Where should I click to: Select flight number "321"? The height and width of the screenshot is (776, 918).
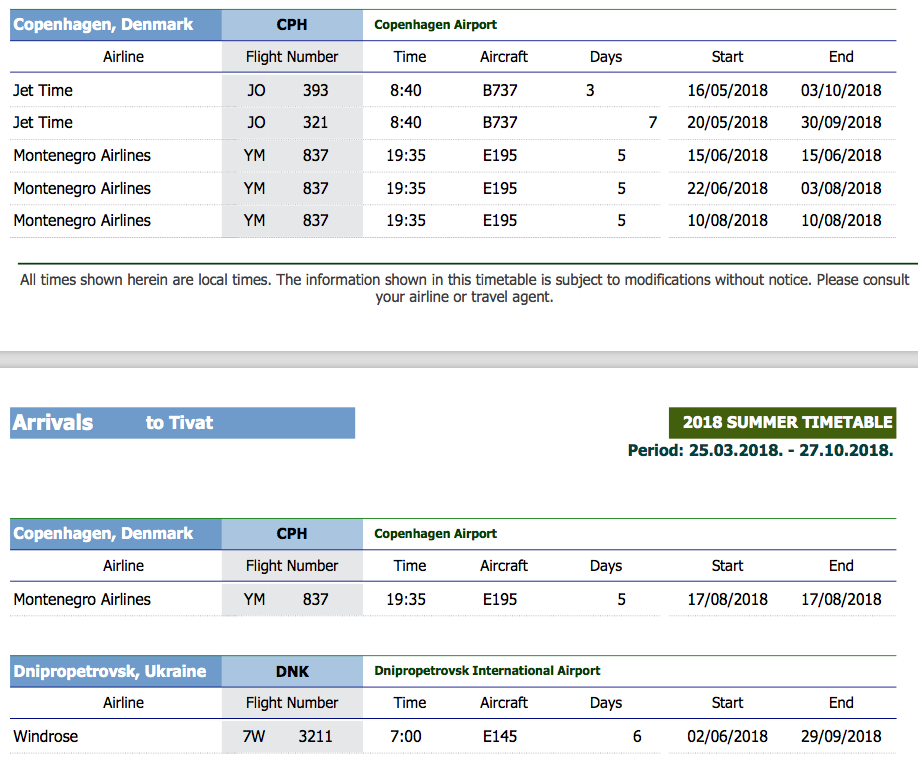[316, 122]
